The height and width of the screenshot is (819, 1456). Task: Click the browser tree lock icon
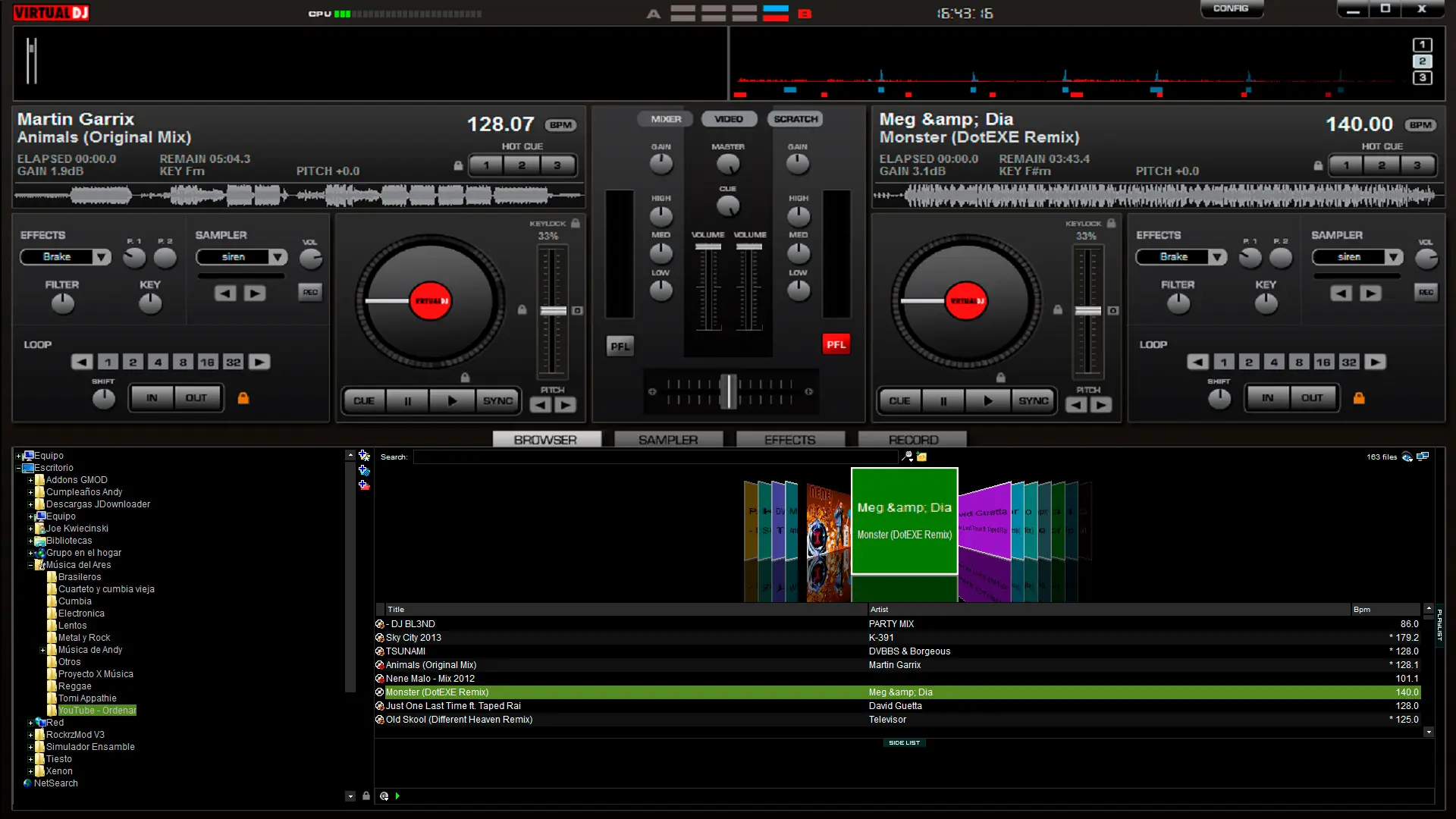(x=366, y=796)
